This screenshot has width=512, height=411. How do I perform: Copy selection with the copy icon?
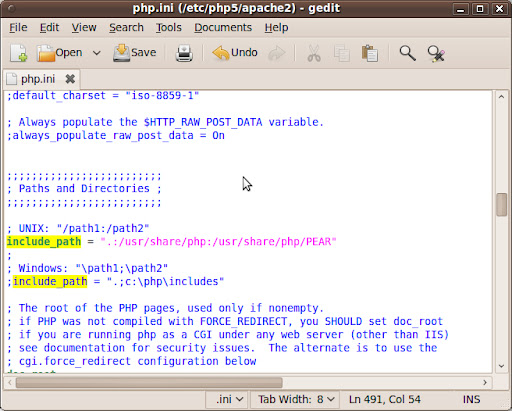342,53
